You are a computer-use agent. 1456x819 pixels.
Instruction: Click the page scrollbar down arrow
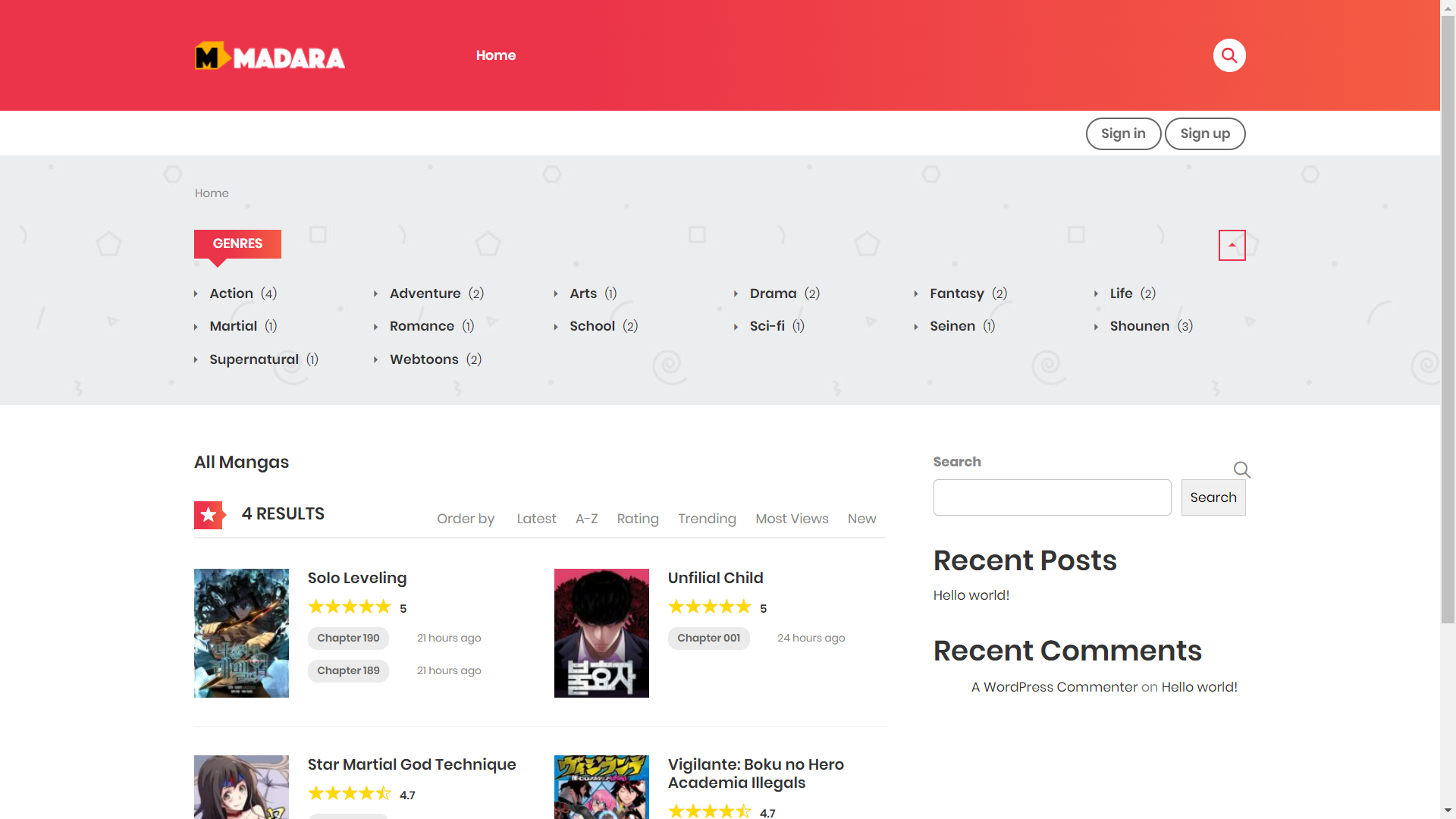1448,811
